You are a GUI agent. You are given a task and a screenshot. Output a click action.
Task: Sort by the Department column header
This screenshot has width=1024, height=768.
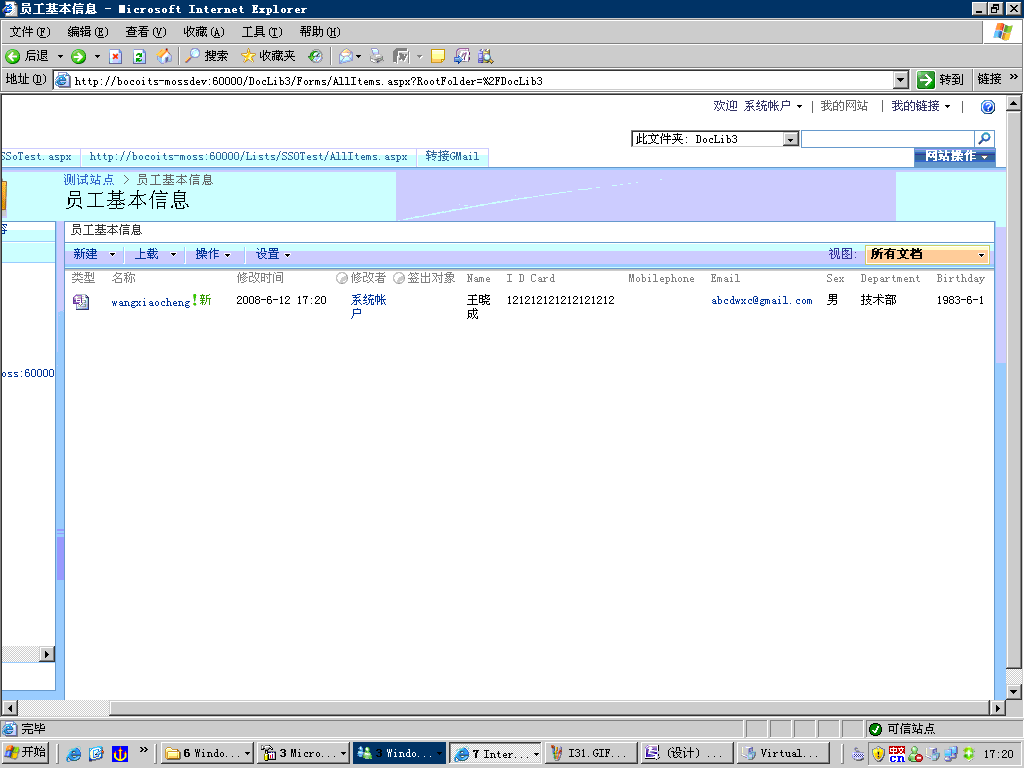[889, 278]
